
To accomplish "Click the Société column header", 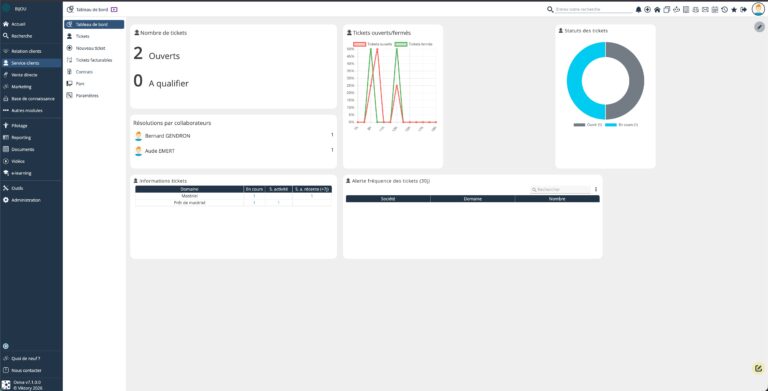I will [388, 199].
